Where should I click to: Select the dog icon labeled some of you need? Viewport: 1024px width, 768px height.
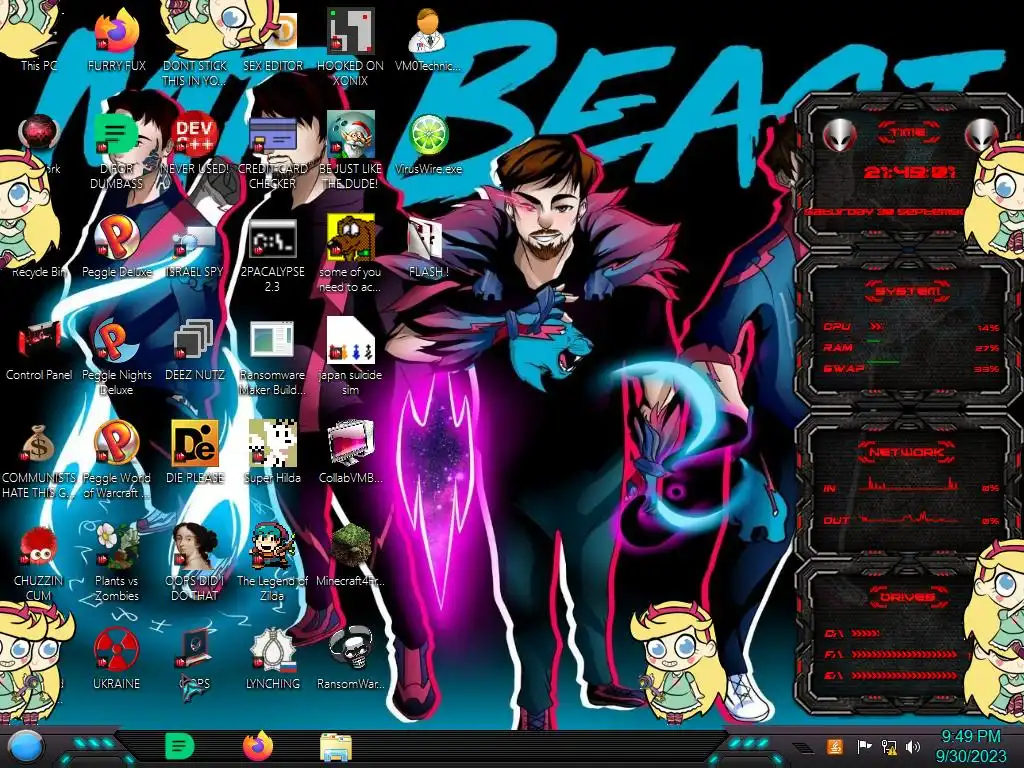click(x=350, y=255)
